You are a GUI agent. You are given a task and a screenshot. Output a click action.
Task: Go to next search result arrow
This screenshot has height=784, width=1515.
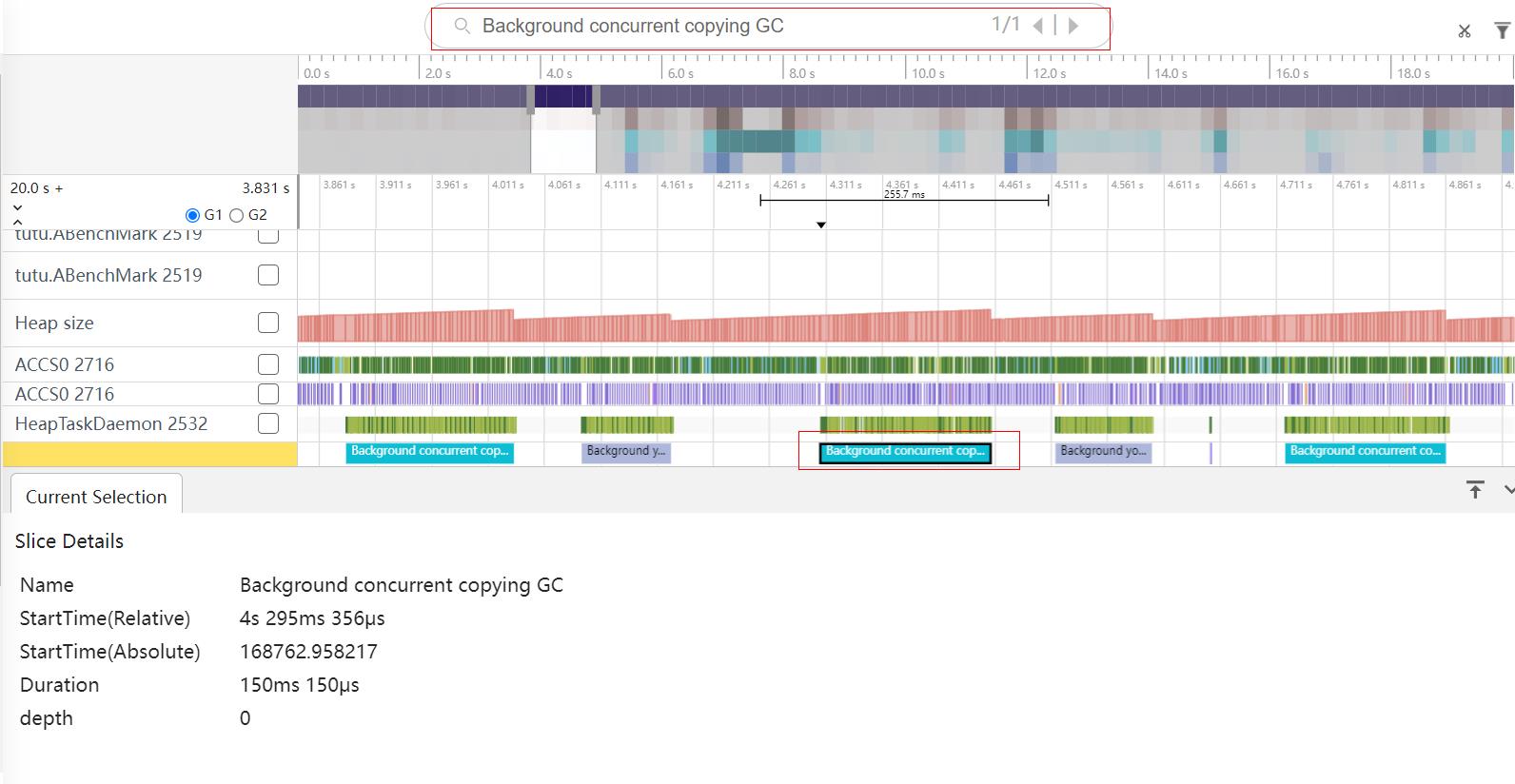1073,26
